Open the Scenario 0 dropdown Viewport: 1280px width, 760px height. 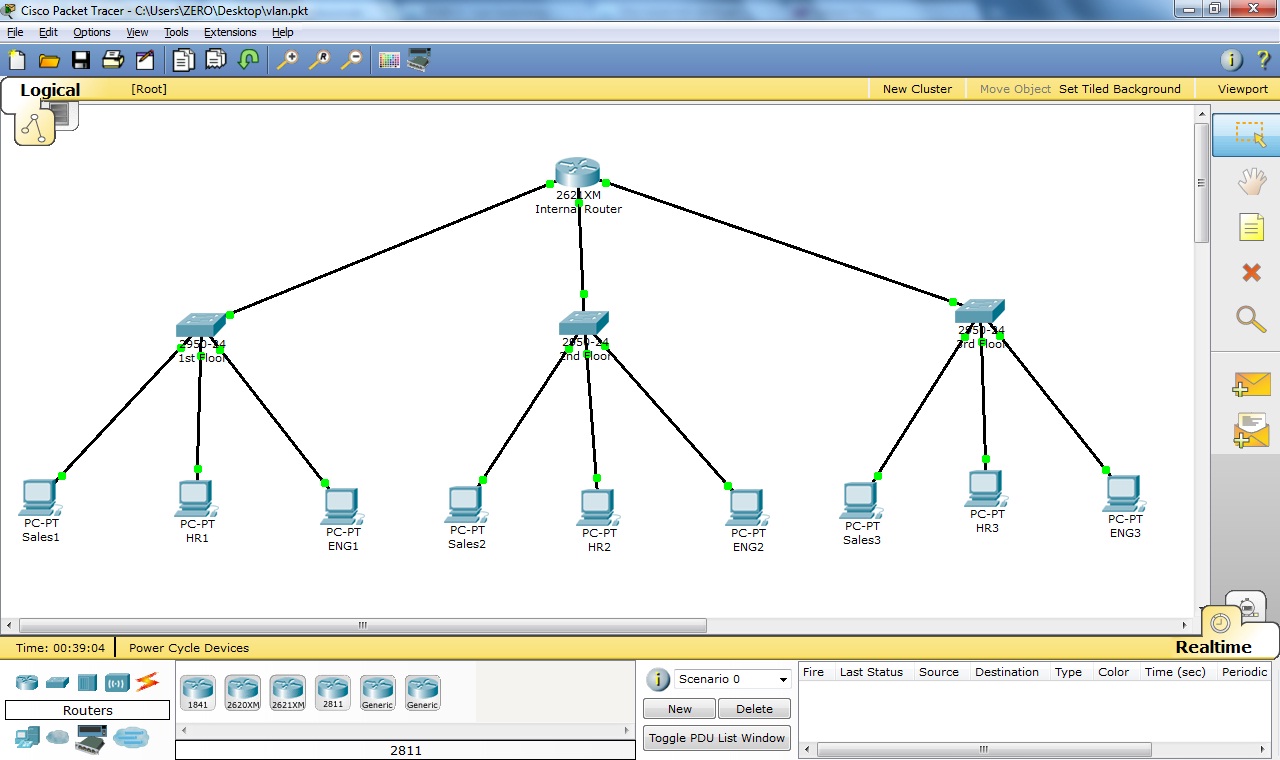click(733, 679)
